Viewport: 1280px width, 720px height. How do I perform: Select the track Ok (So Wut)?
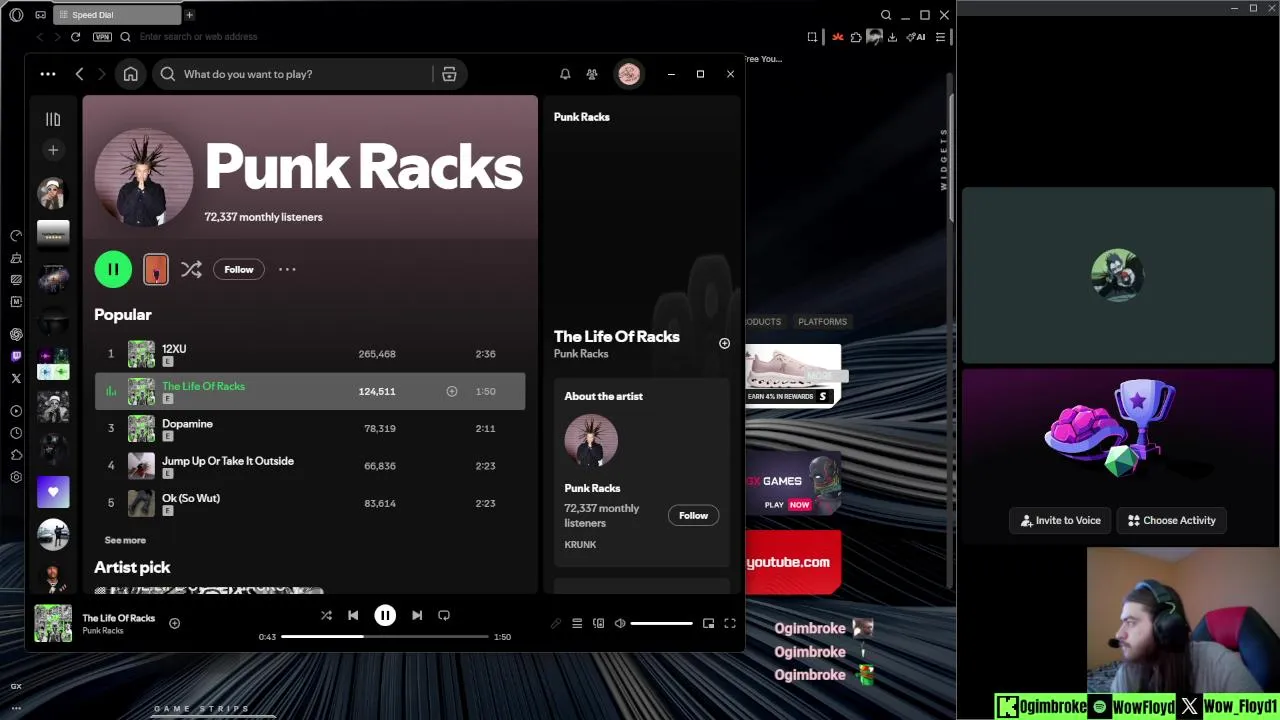[x=191, y=498]
